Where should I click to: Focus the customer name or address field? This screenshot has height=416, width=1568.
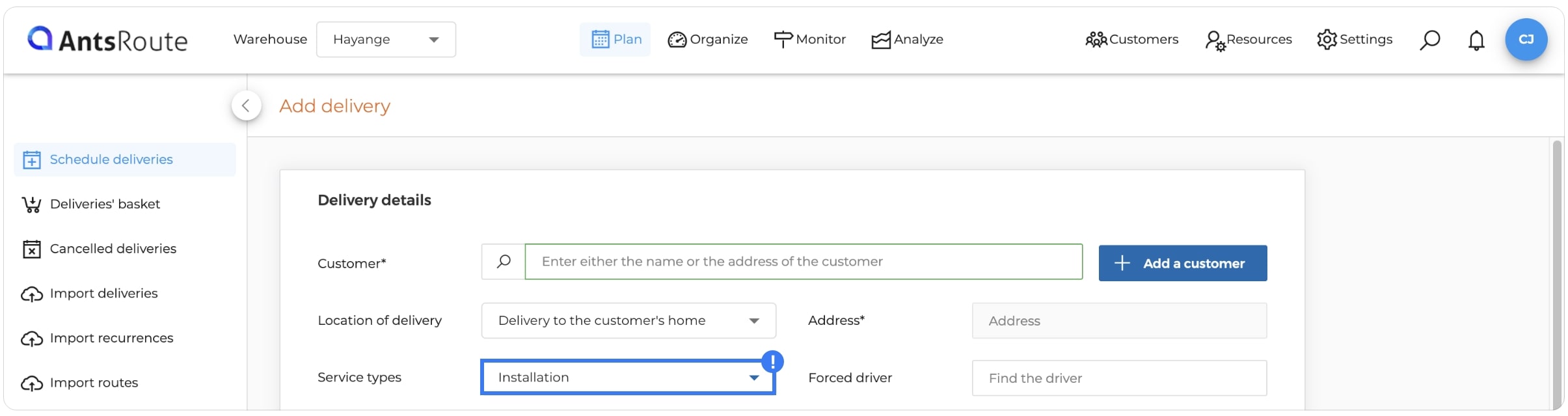[804, 262]
